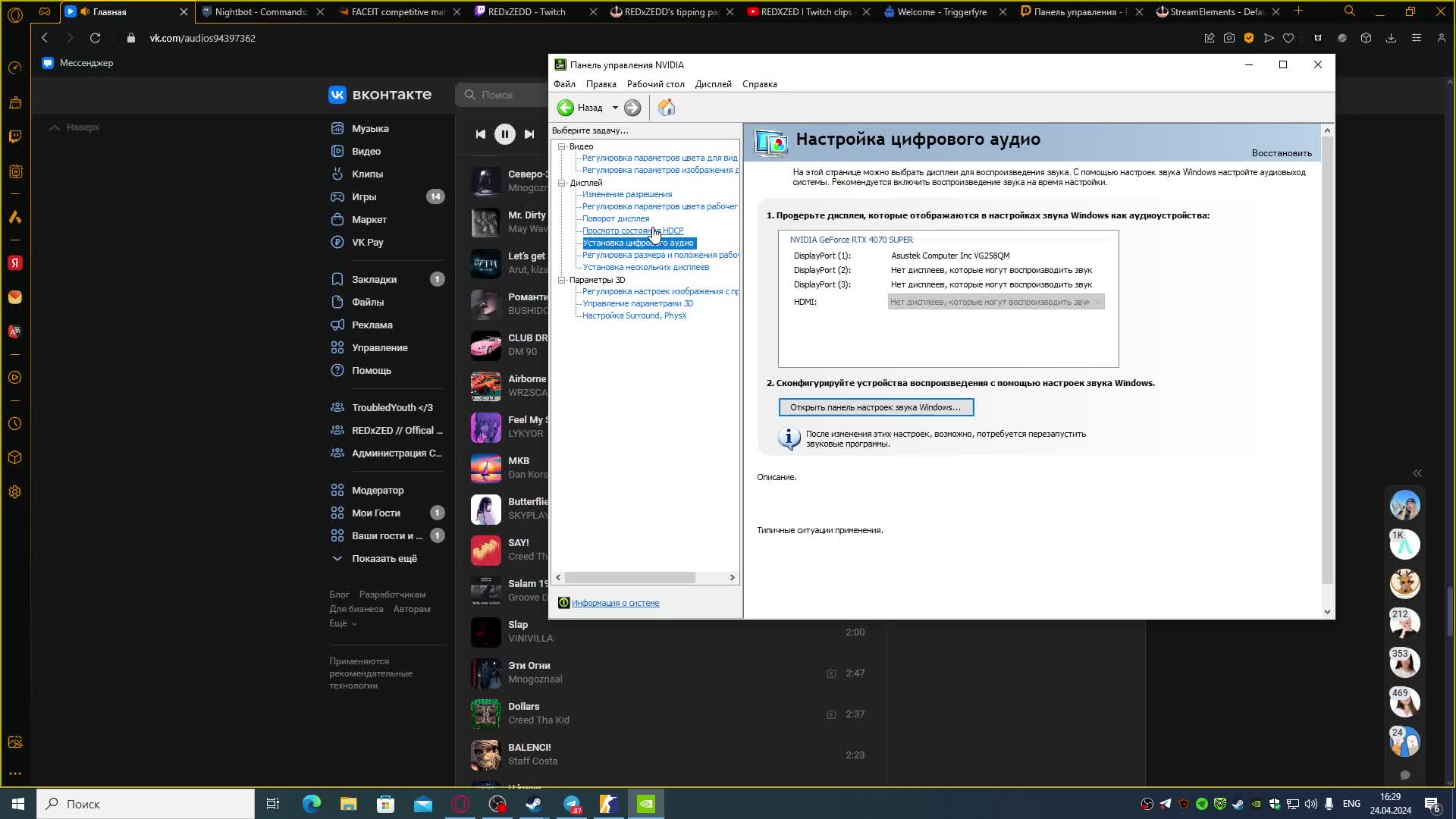Click ENG language indicator in tray
Screen dimensions: 1456x819
(x=1351, y=804)
